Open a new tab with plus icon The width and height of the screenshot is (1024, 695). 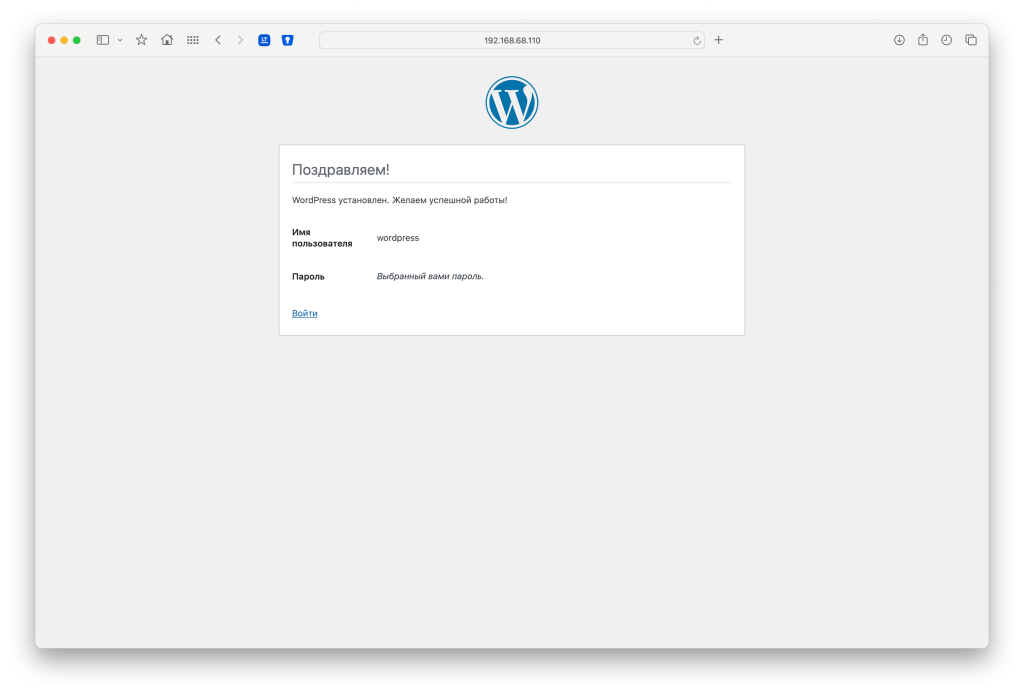click(718, 40)
